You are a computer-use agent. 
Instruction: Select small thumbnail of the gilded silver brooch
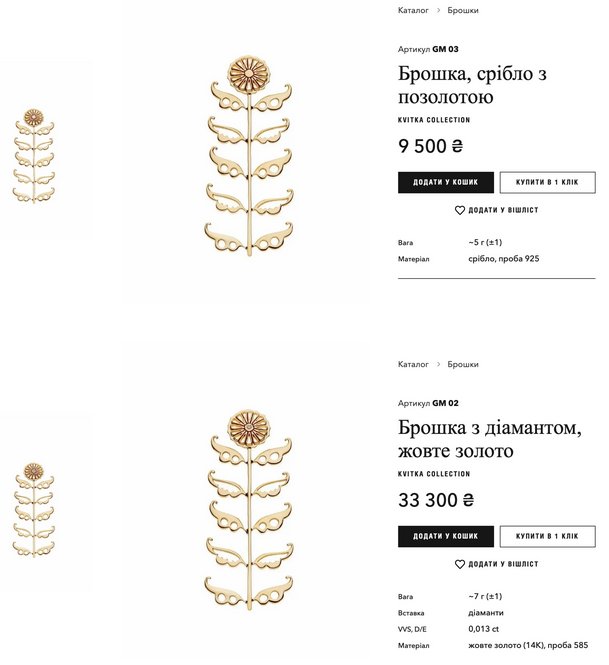coord(34,155)
